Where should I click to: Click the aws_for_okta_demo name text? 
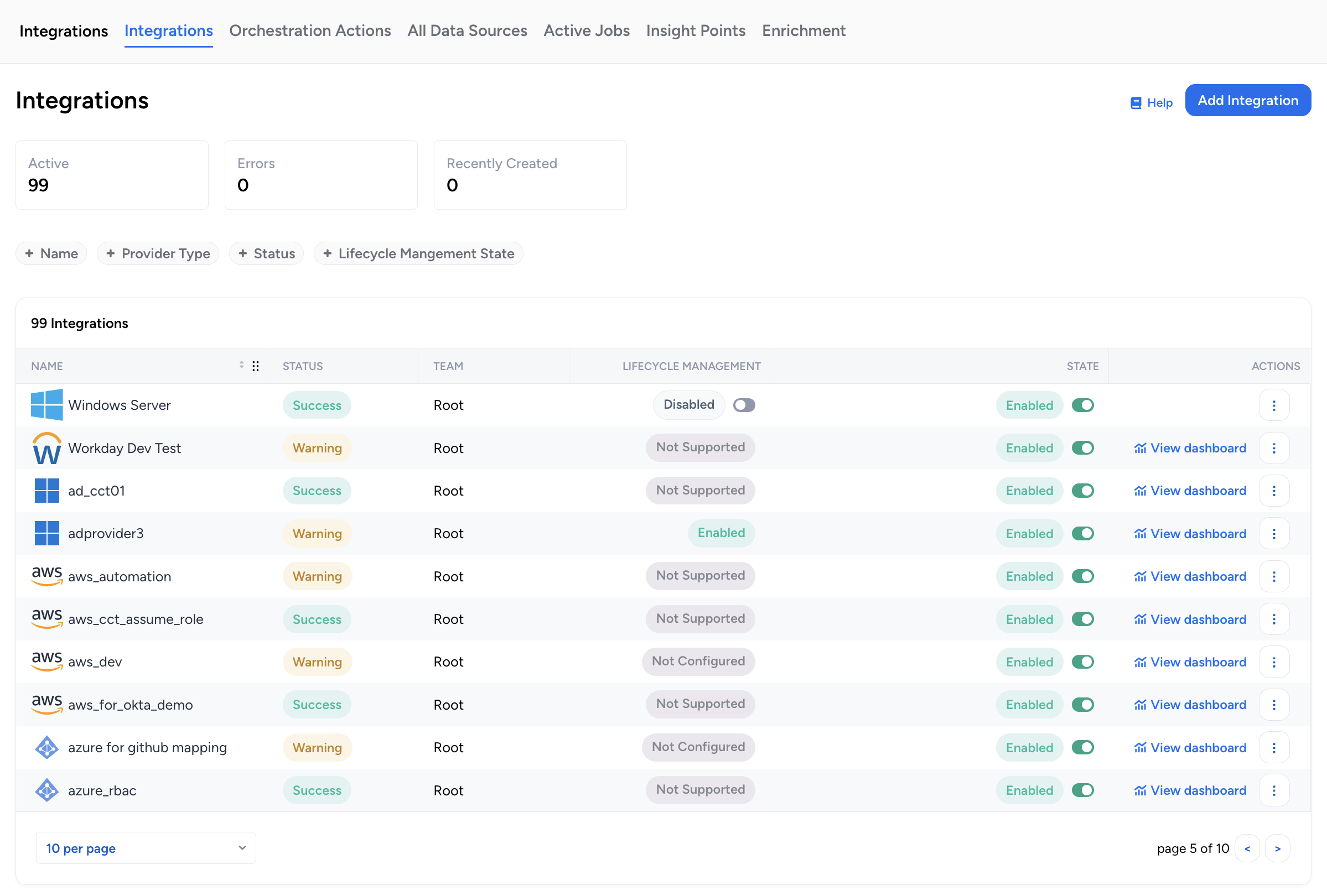(x=130, y=705)
